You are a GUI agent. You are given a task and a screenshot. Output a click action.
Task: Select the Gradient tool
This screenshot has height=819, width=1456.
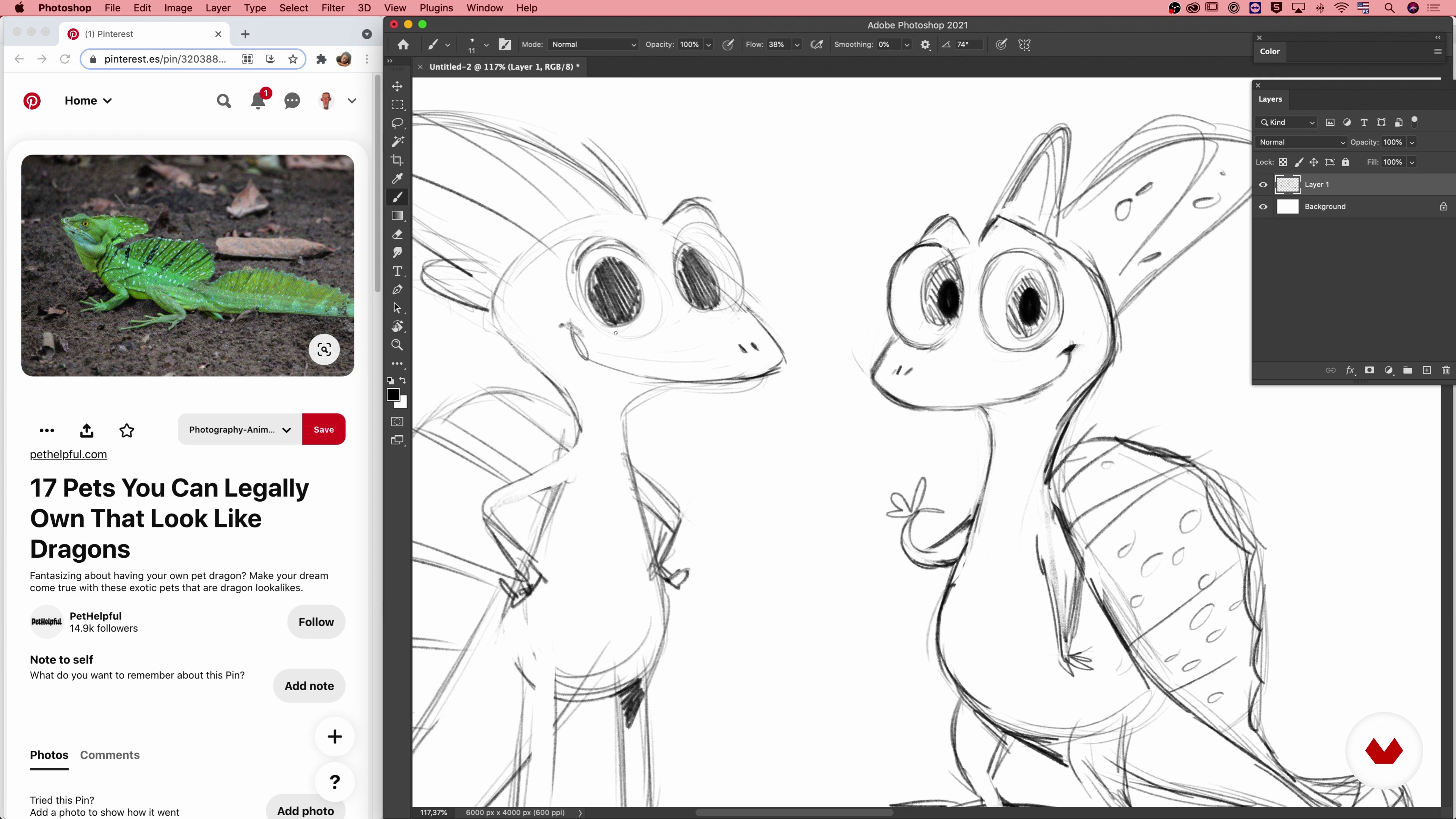397,215
